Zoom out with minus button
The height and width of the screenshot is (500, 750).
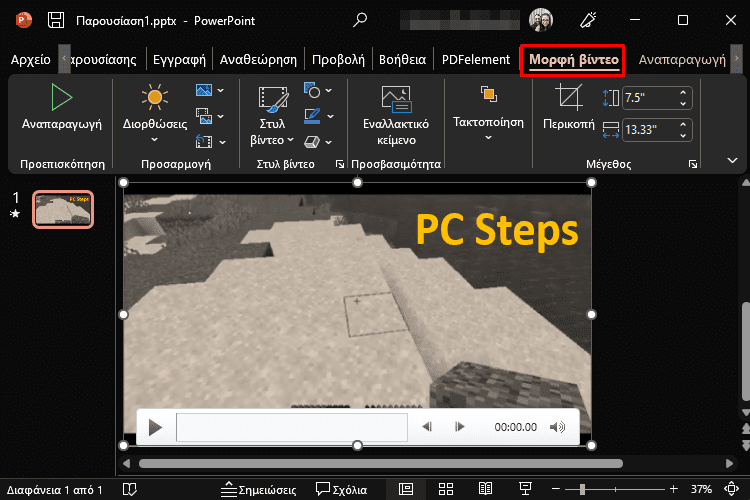555,489
